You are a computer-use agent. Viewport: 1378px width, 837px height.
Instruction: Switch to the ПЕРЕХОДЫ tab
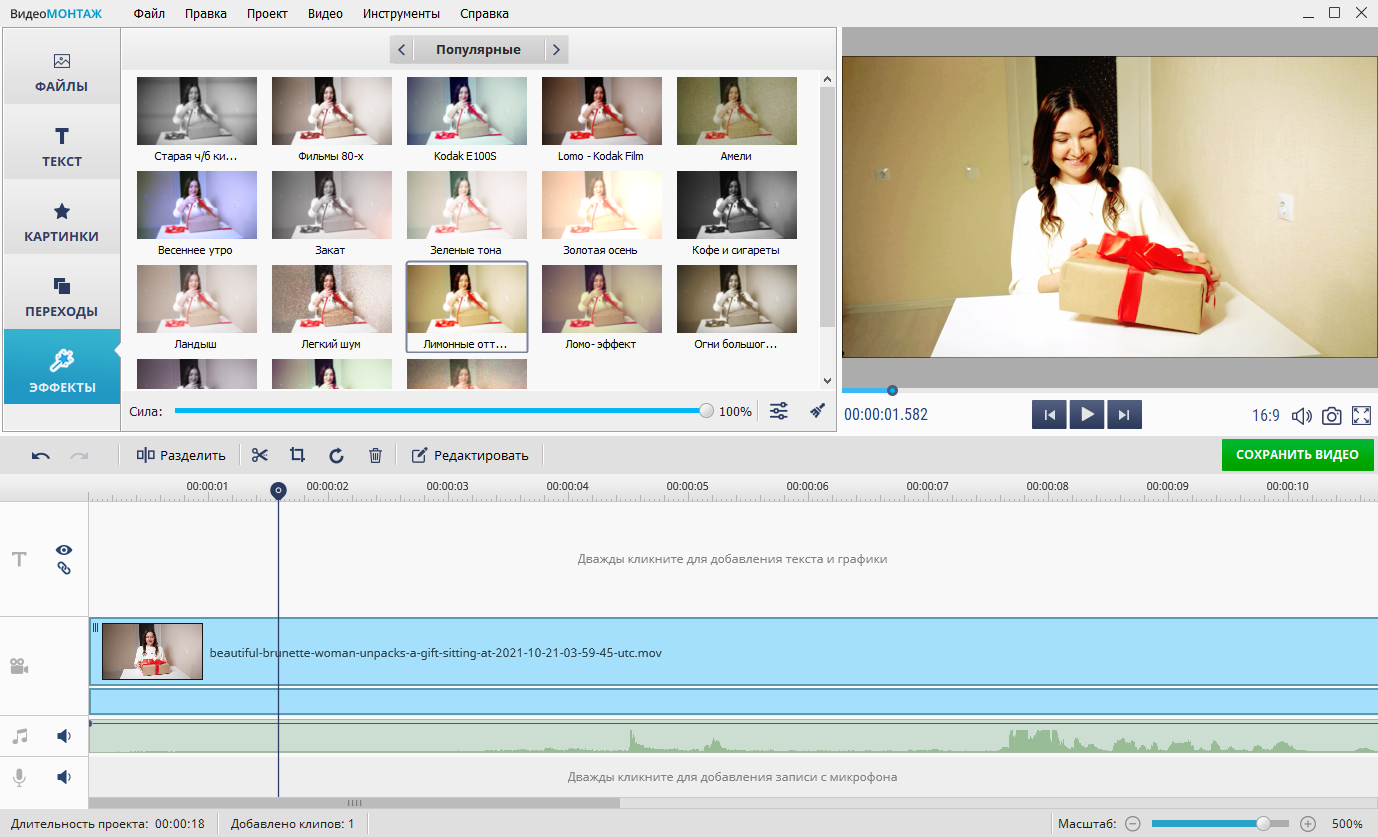pyautogui.click(x=61, y=296)
